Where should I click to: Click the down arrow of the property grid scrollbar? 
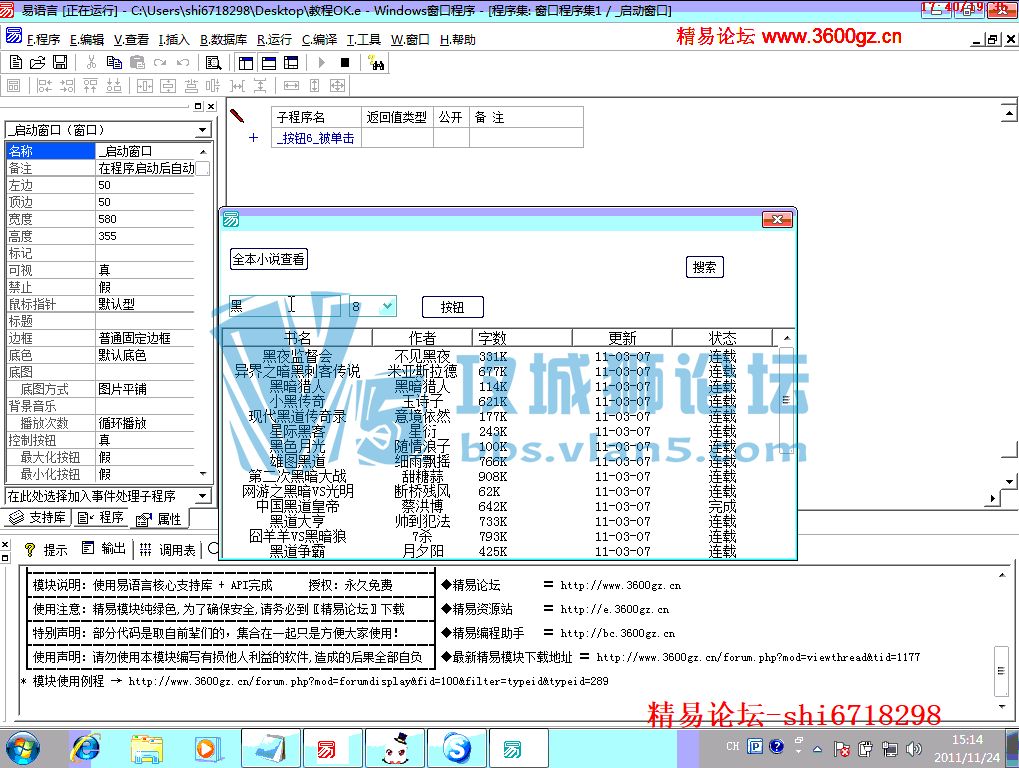[203, 474]
